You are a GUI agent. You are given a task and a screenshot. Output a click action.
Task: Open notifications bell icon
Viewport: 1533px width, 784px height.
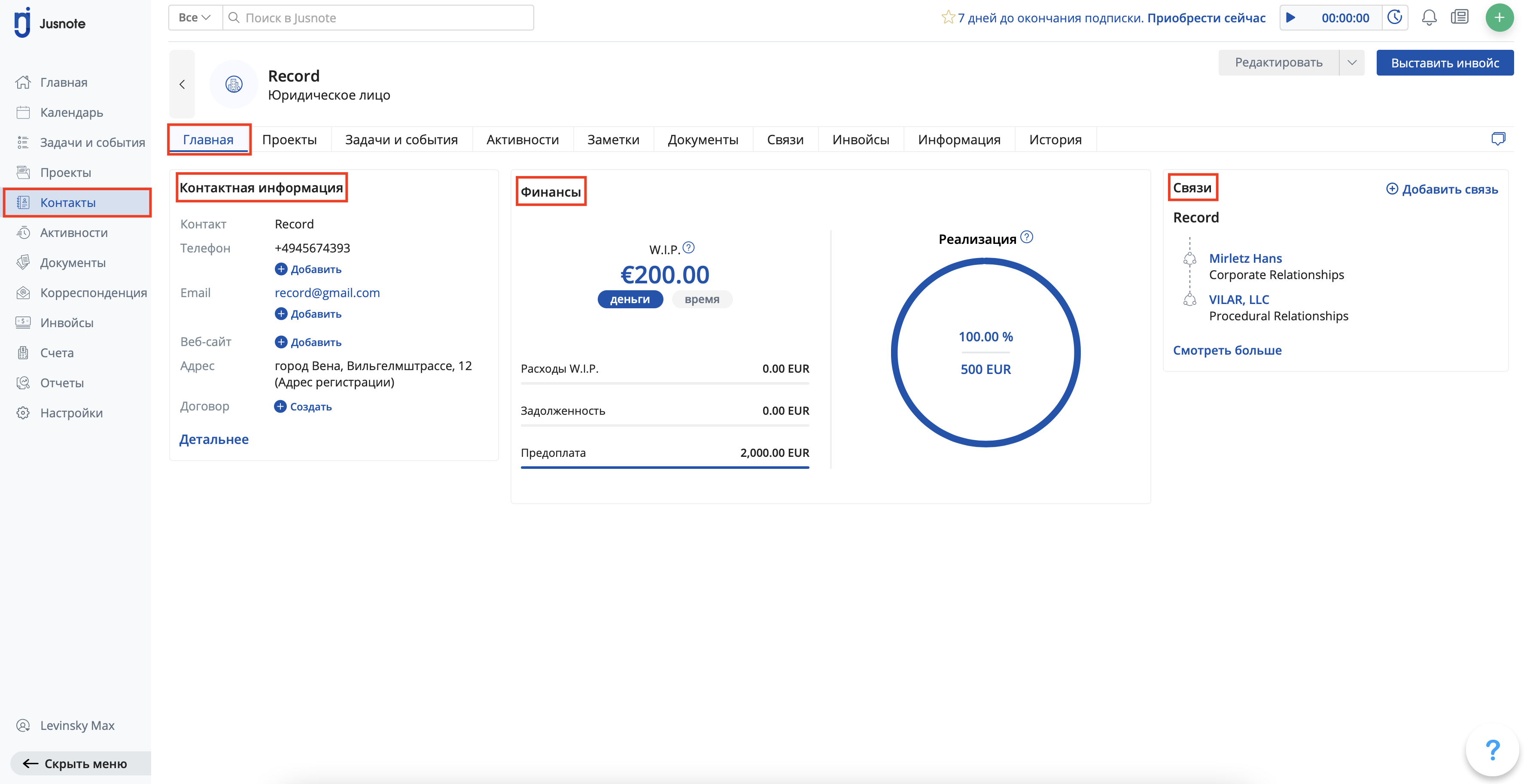pos(1430,18)
